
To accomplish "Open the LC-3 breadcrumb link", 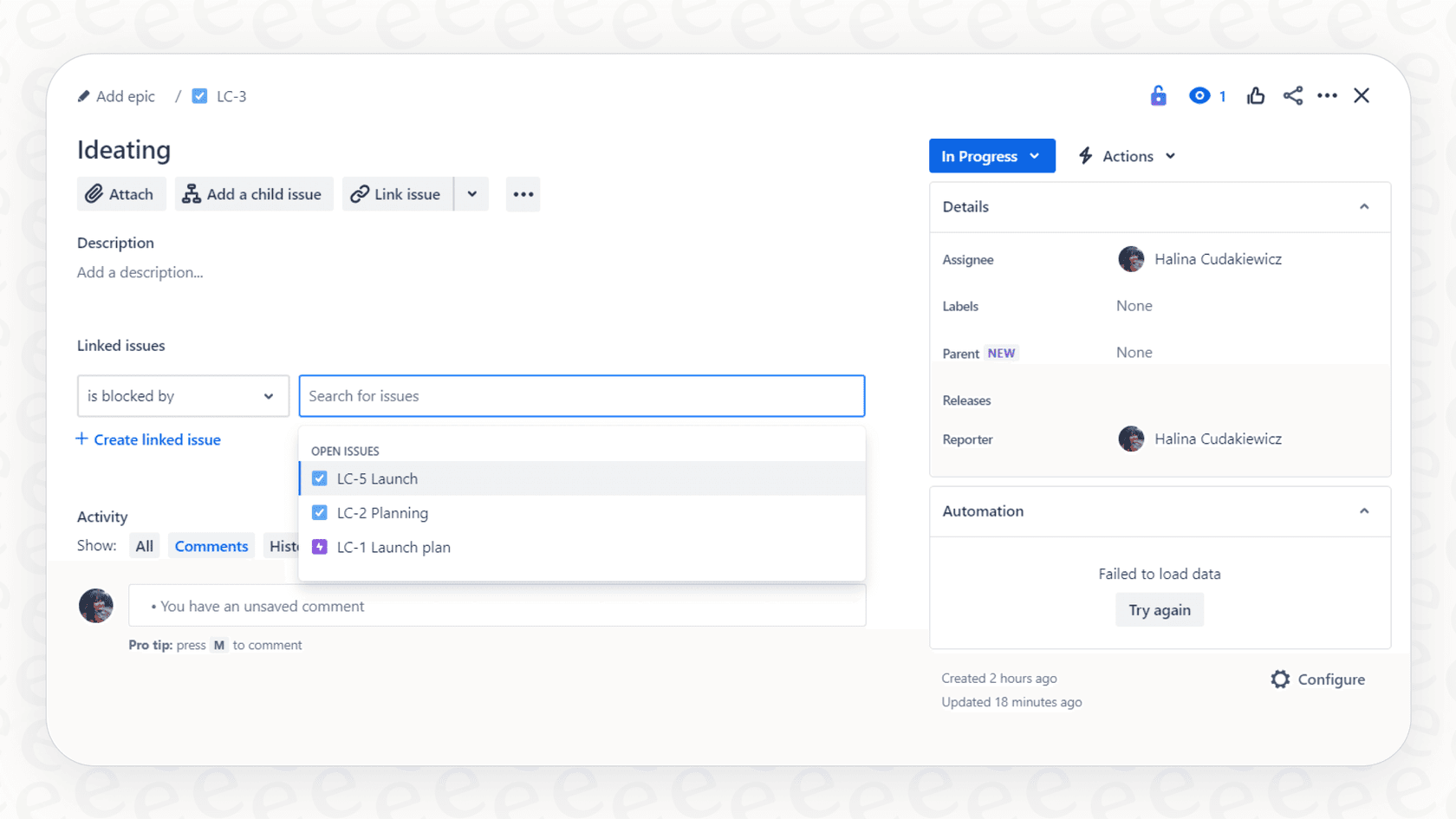I will click(x=231, y=96).
